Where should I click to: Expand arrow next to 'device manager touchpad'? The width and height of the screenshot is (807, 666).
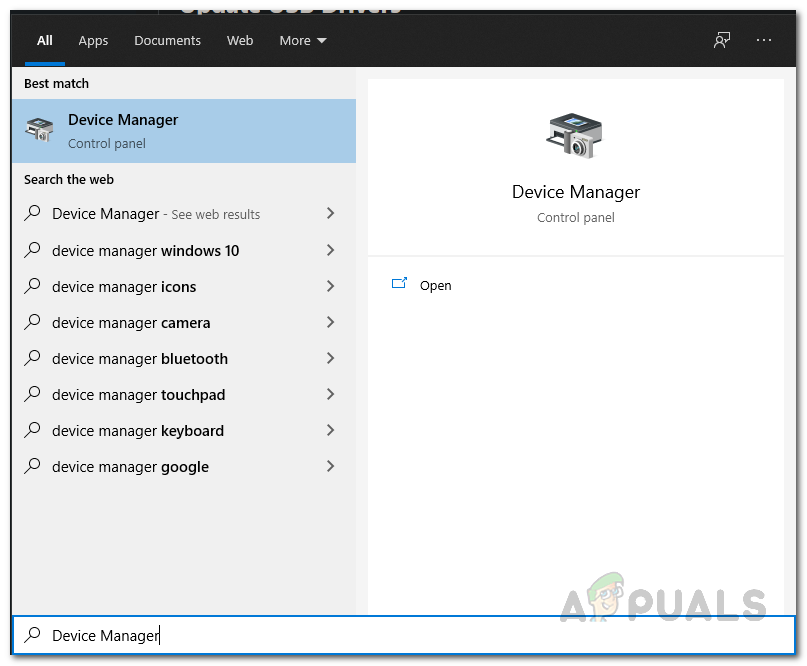coord(330,395)
